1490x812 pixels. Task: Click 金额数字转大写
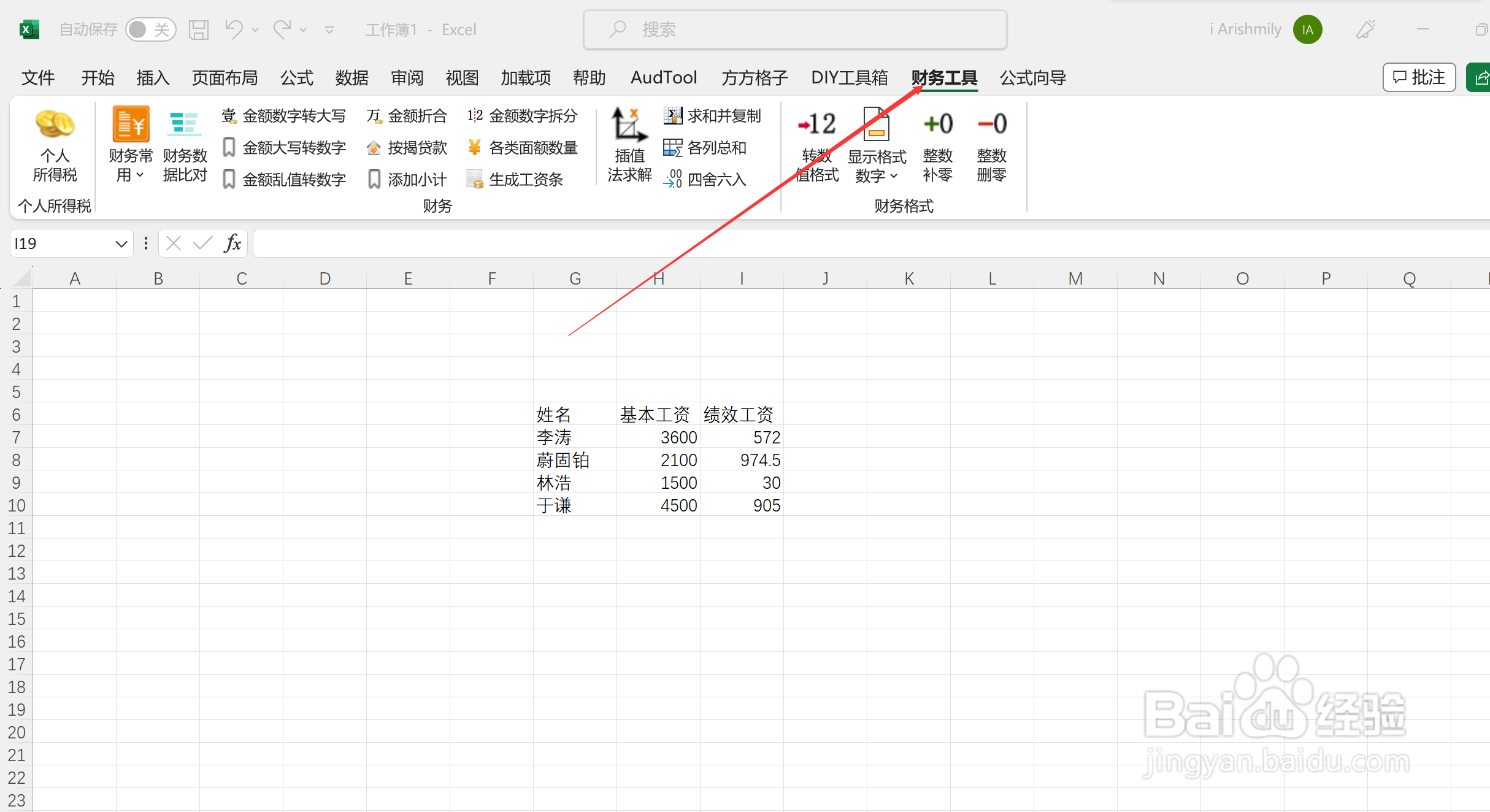click(x=284, y=116)
